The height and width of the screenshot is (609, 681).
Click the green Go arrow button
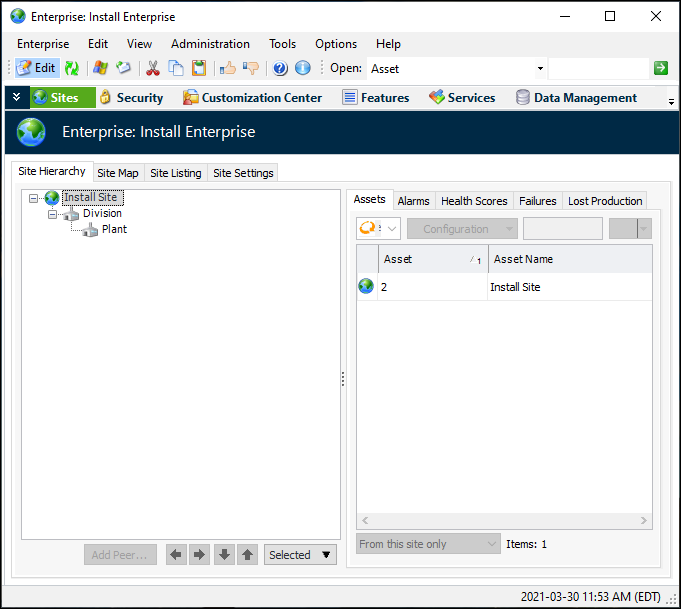661,68
